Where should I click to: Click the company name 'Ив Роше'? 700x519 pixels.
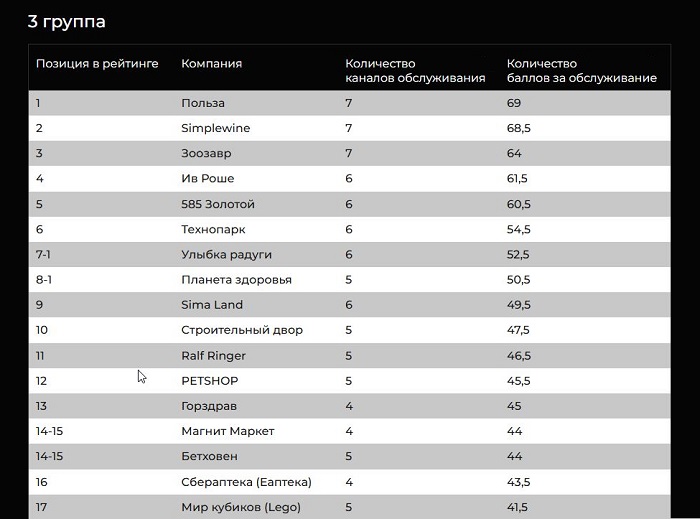point(207,179)
